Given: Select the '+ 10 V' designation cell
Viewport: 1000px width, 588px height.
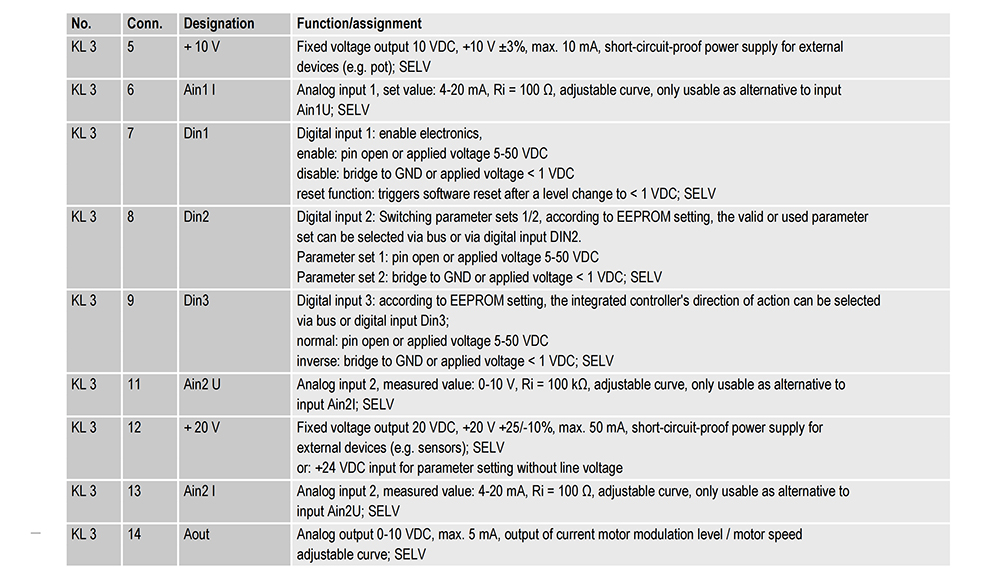Looking at the screenshot, I should click(x=201, y=47).
